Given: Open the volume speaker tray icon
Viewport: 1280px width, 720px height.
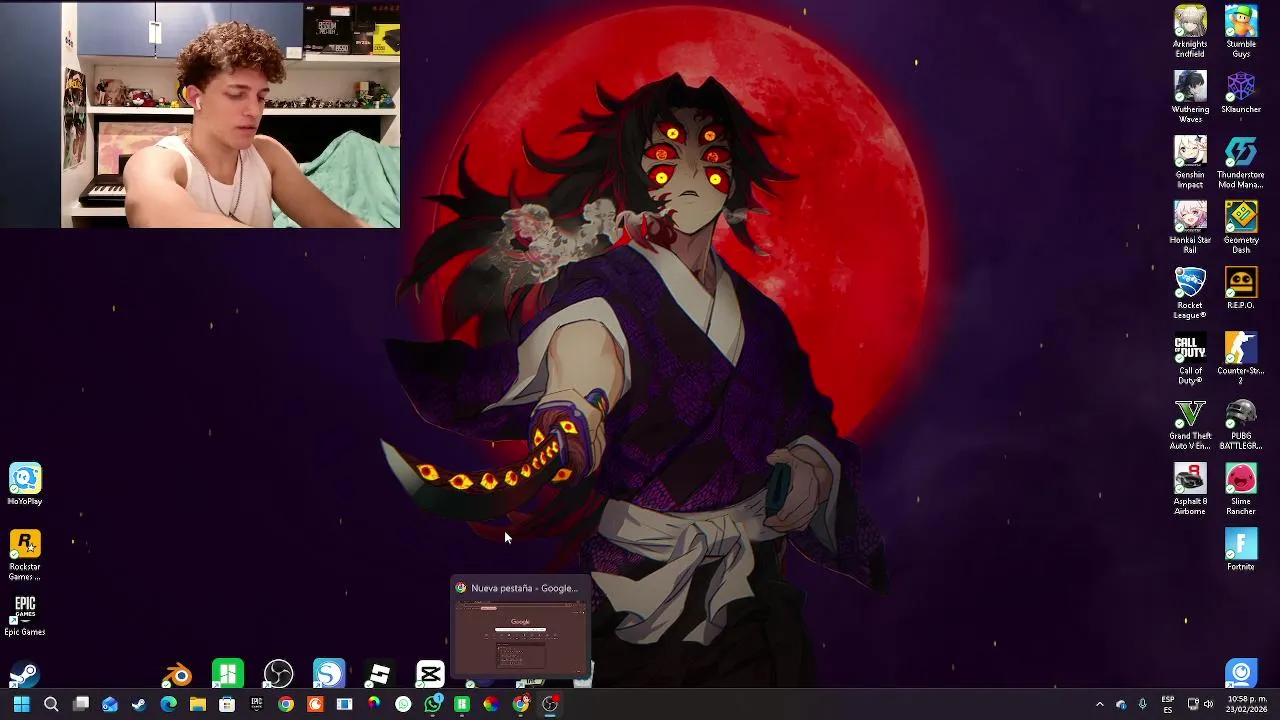Looking at the screenshot, I should click(1209, 704).
